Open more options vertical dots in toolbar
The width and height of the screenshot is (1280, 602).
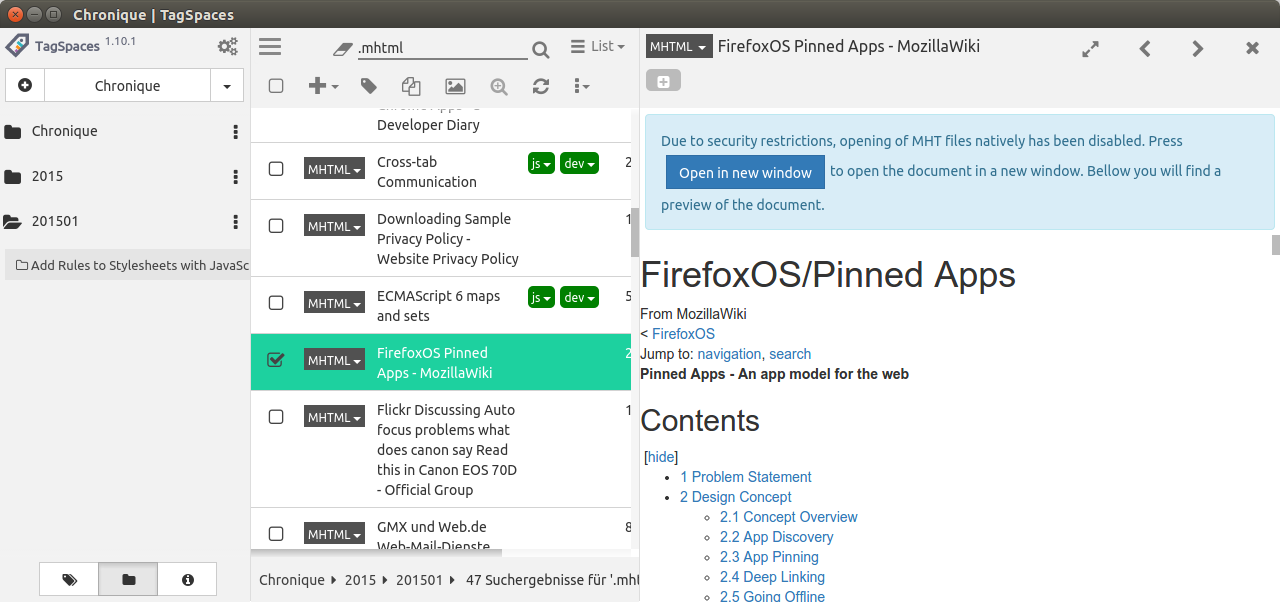point(580,86)
